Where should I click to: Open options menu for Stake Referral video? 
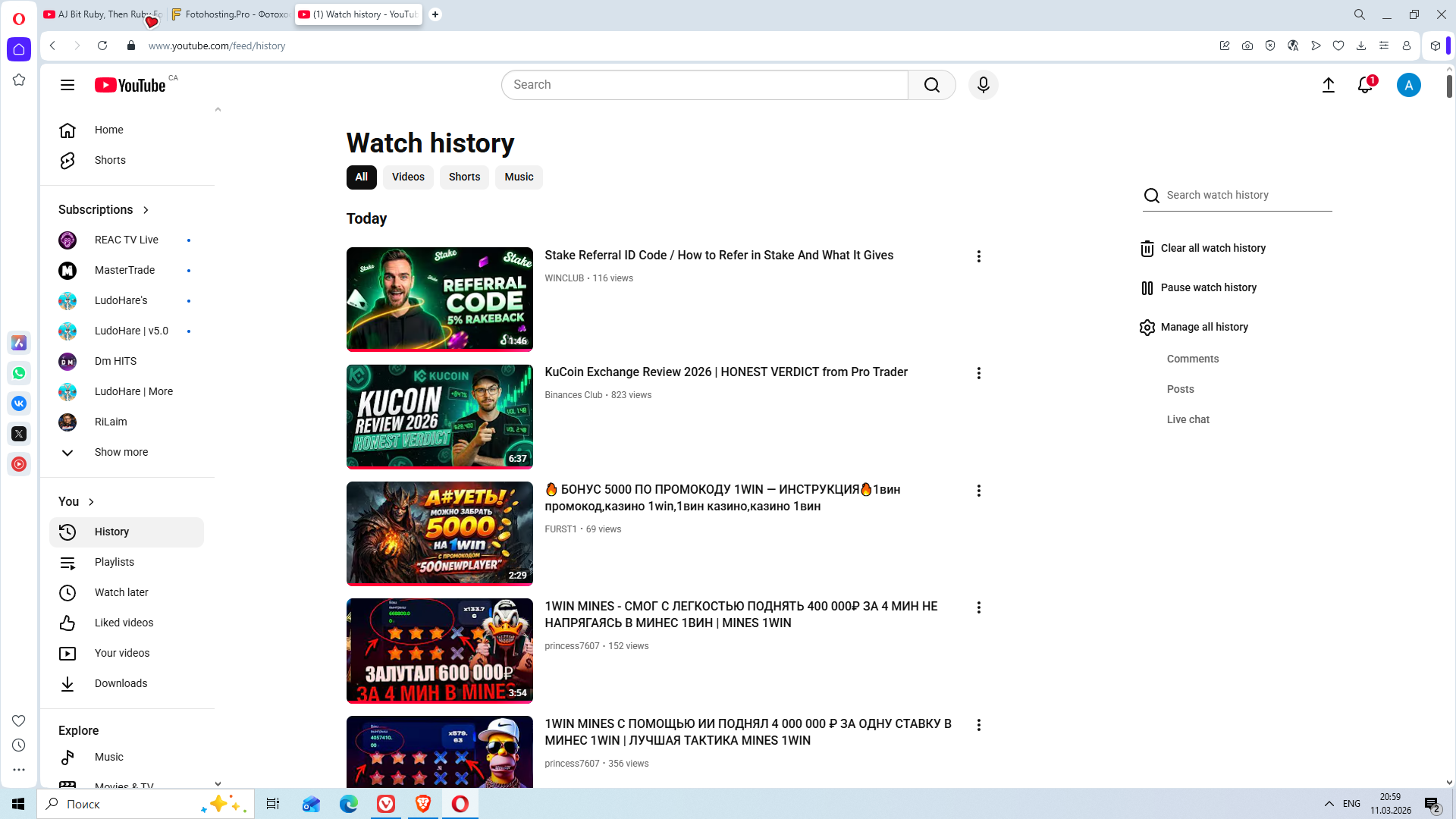tap(978, 256)
